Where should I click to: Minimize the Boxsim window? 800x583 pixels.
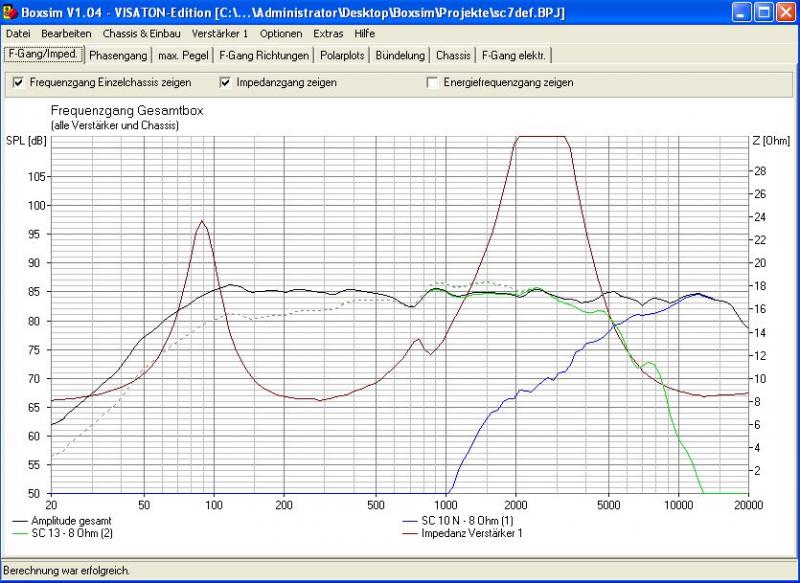739,13
